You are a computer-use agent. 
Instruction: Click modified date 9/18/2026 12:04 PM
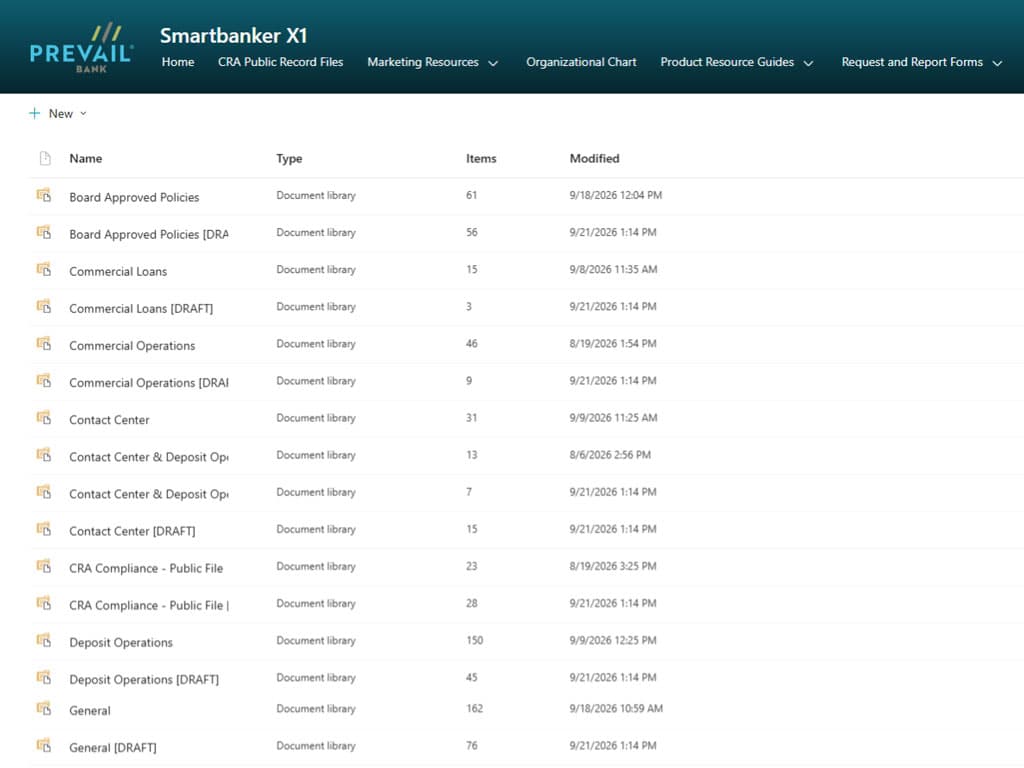(615, 195)
